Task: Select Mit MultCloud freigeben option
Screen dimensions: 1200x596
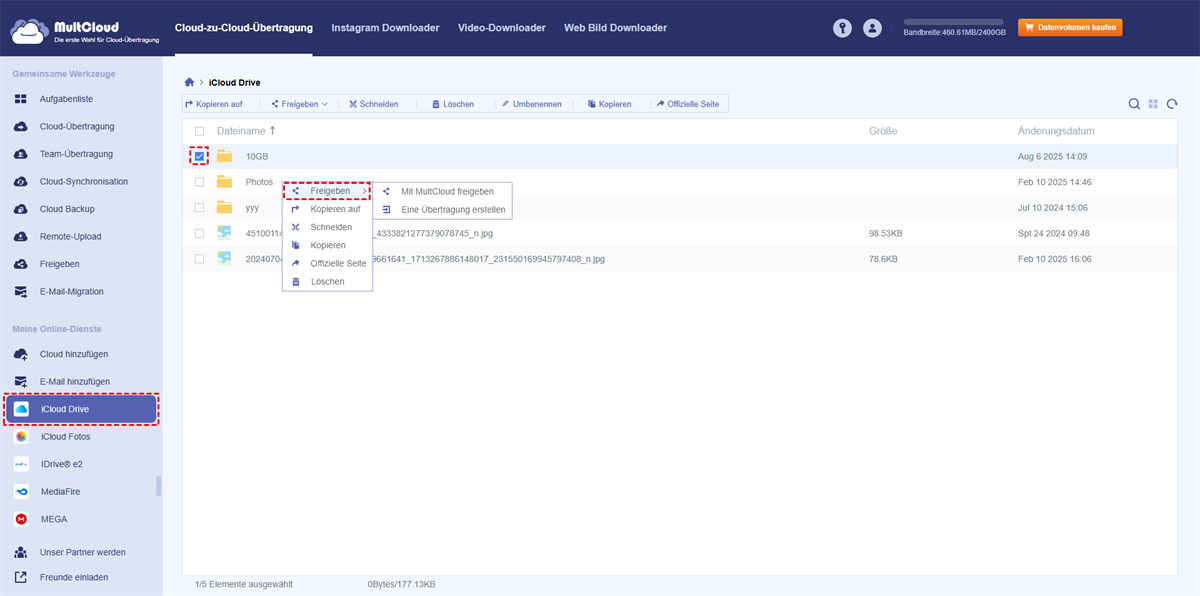Action: (446, 191)
